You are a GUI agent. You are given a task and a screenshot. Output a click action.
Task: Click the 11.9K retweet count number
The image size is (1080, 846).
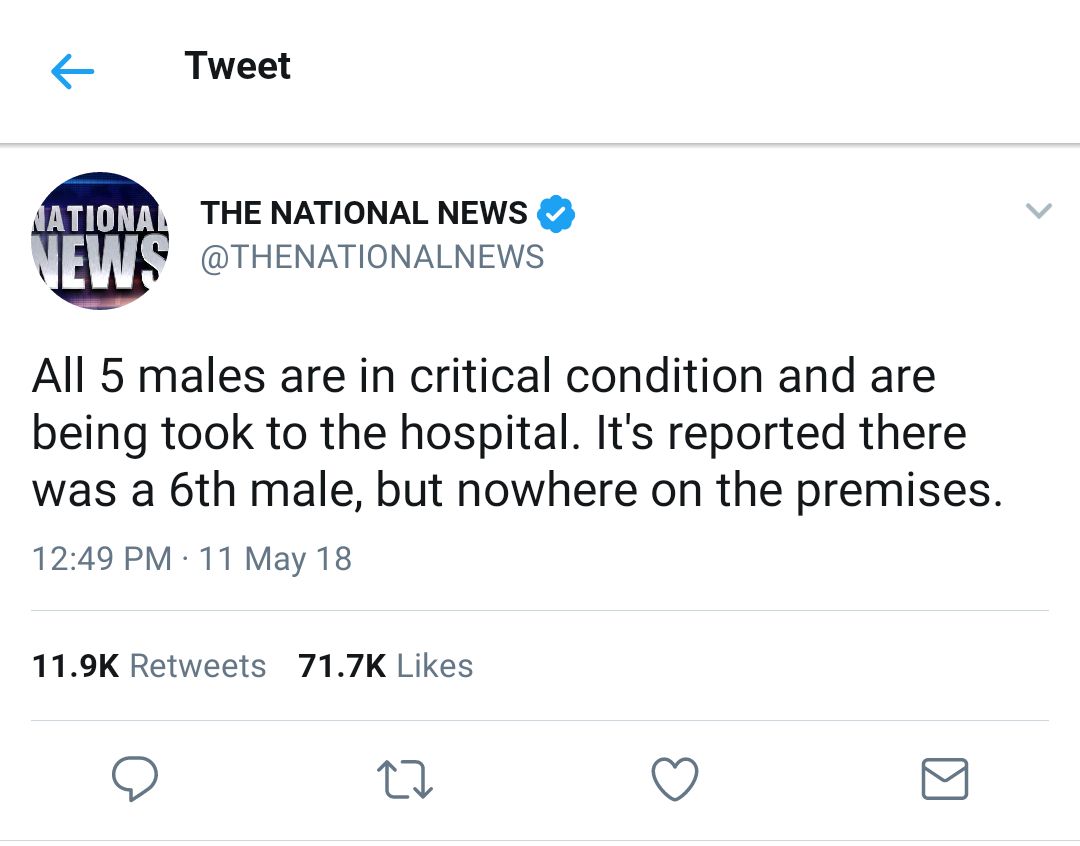[76, 666]
